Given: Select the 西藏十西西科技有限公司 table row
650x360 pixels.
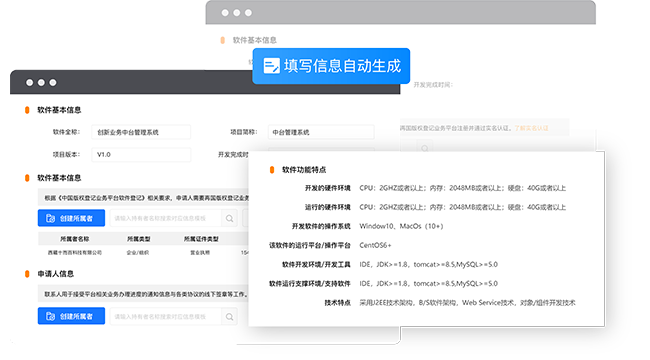Looking at the screenshot, I should point(143,252).
